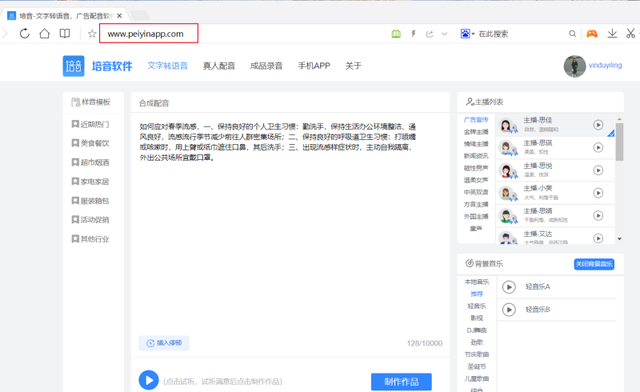Play 轻音乐B background track
The width and height of the screenshot is (640, 392).
pos(509,310)
